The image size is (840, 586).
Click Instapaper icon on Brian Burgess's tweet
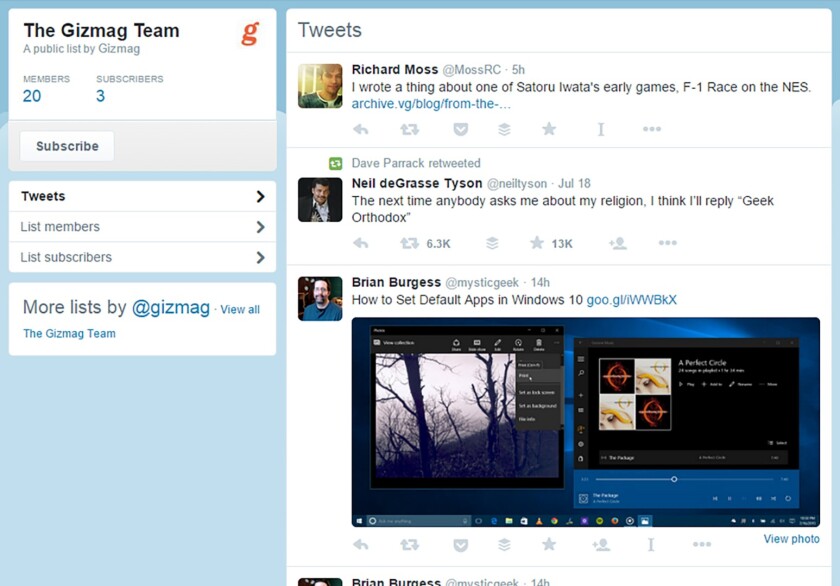click(650, 545)
